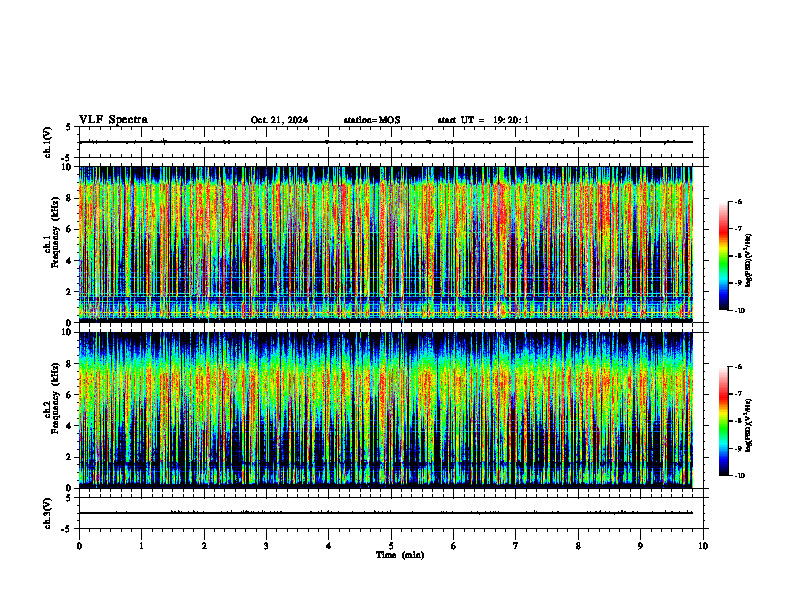
Task: Click time axis tick label "7"
Action: (516, 546)
